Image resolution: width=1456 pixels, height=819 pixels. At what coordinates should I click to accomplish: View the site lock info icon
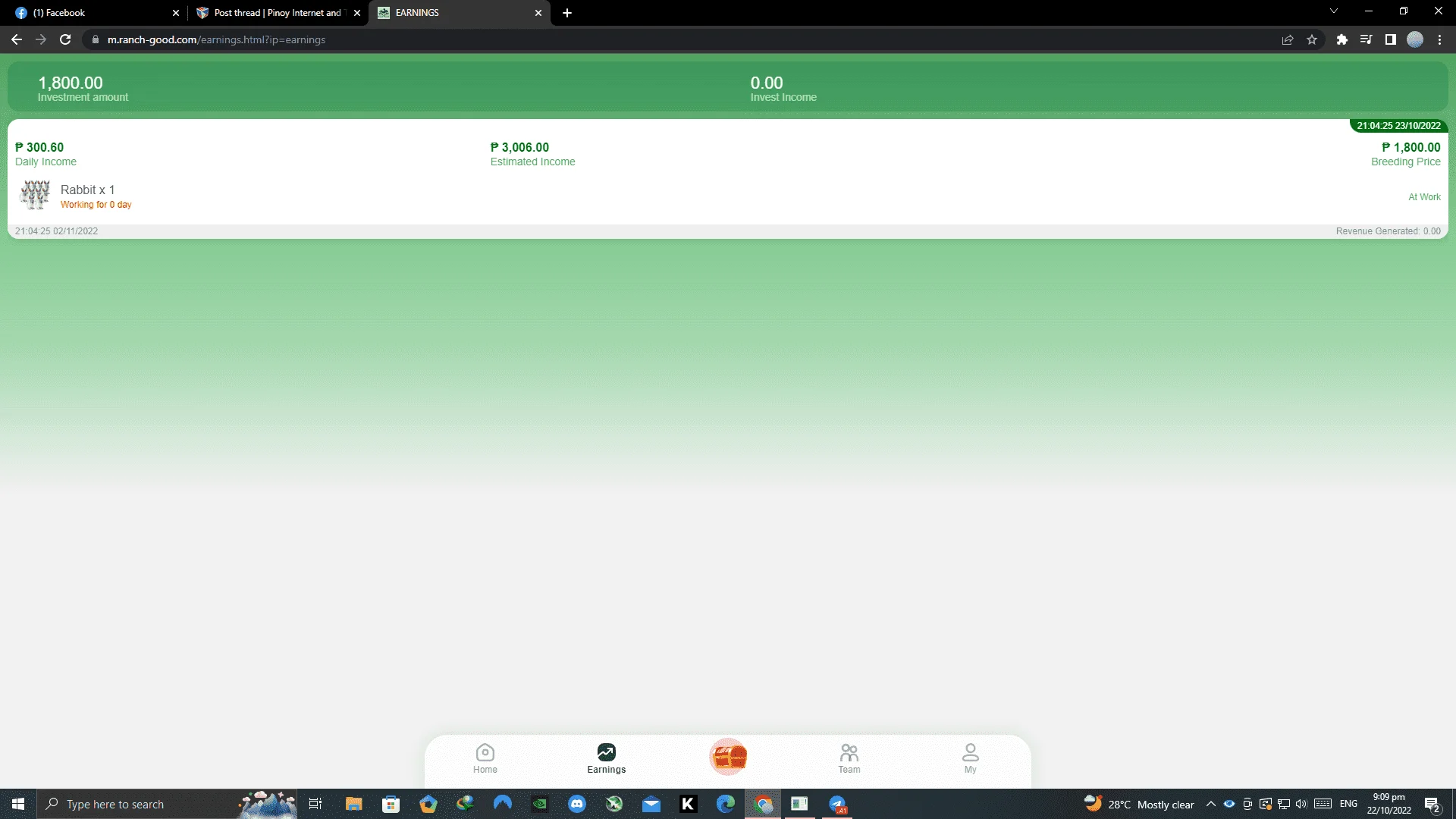tap(96, 39)
